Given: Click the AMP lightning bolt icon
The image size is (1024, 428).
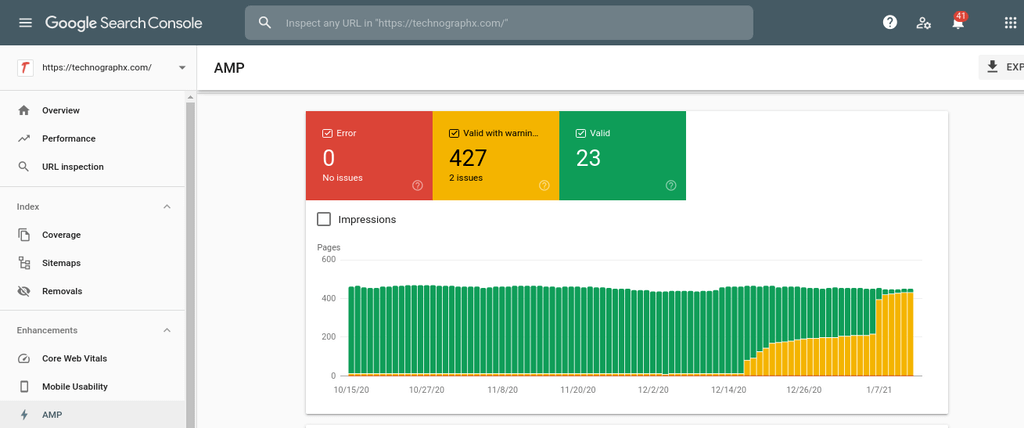Looking at the screenshot, I should click(x=24, y=414).
